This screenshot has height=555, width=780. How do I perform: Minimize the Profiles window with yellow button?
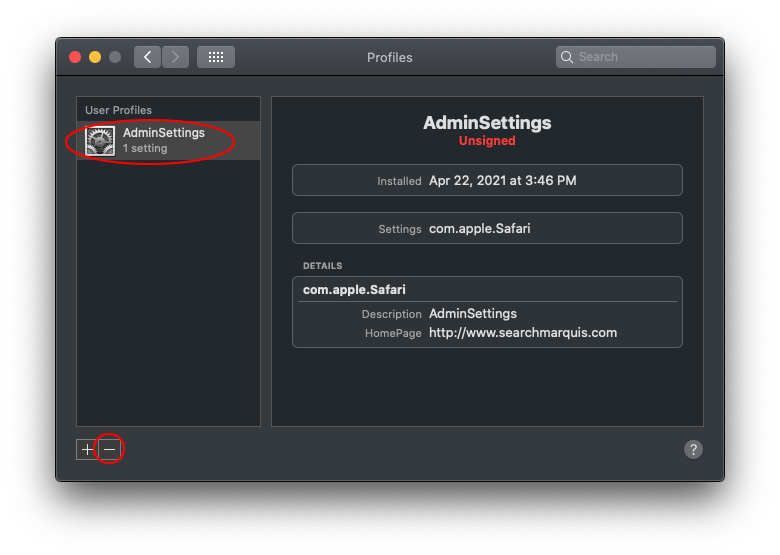pos(95,57)
